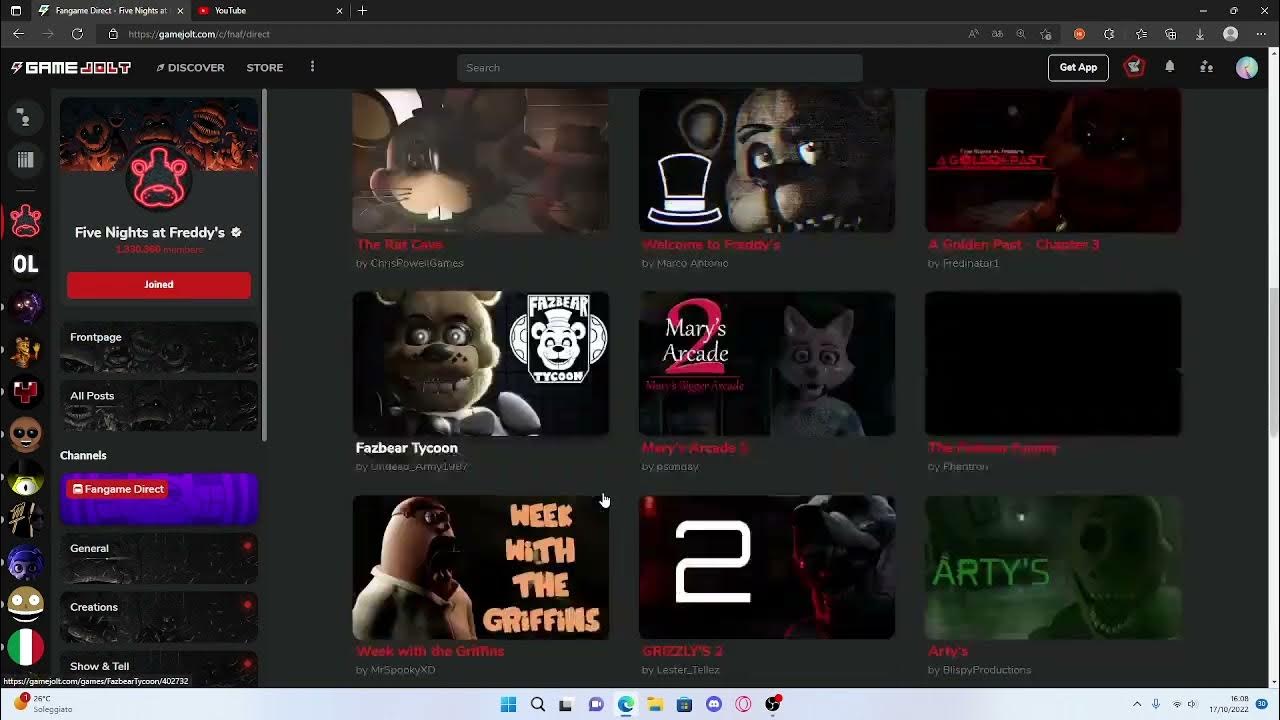Open browser collections
Viewport: 1280px width, 720px height.
pyautogui.click(x=1171, y=34)
